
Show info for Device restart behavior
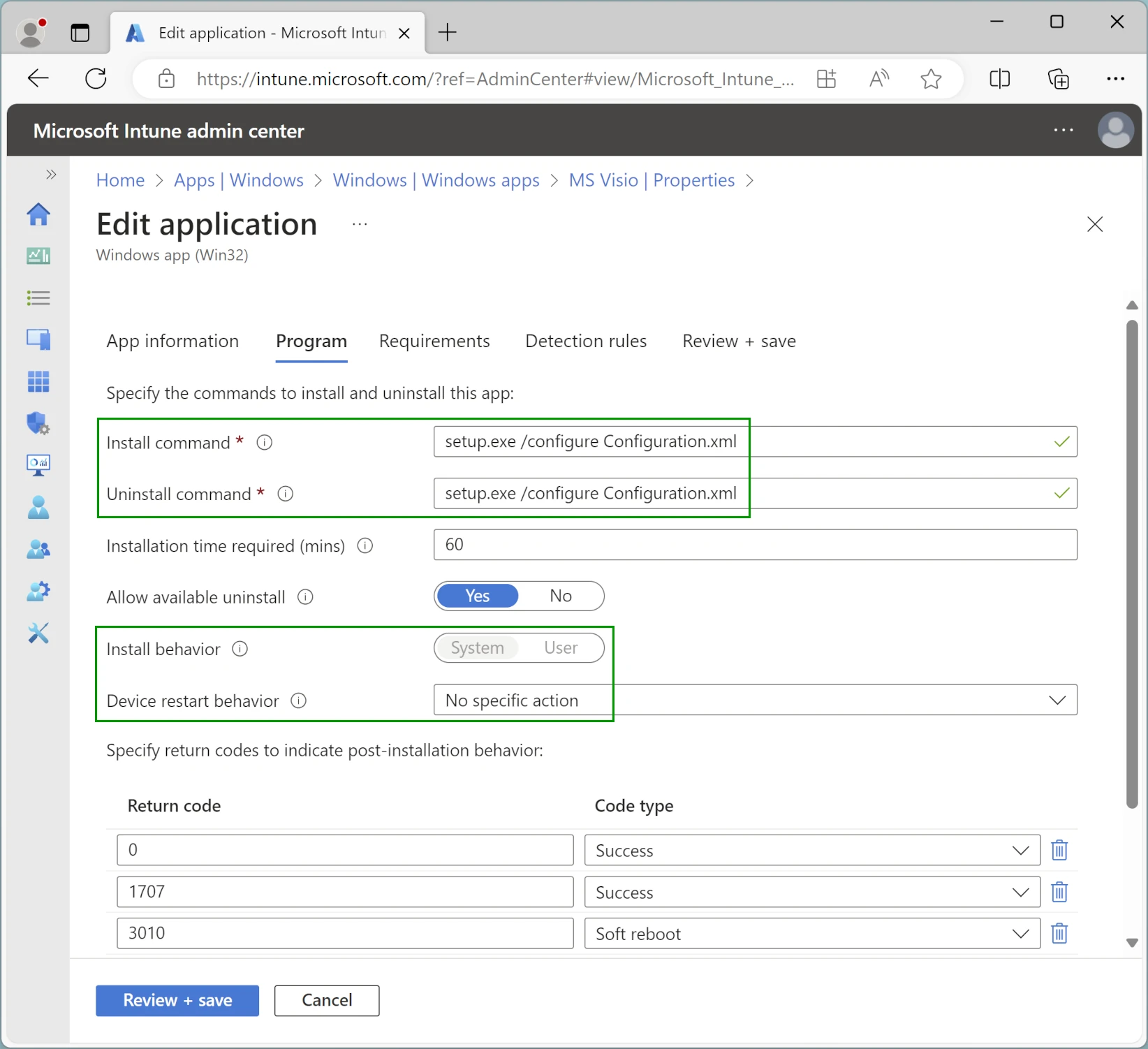[x=299, y=700]
